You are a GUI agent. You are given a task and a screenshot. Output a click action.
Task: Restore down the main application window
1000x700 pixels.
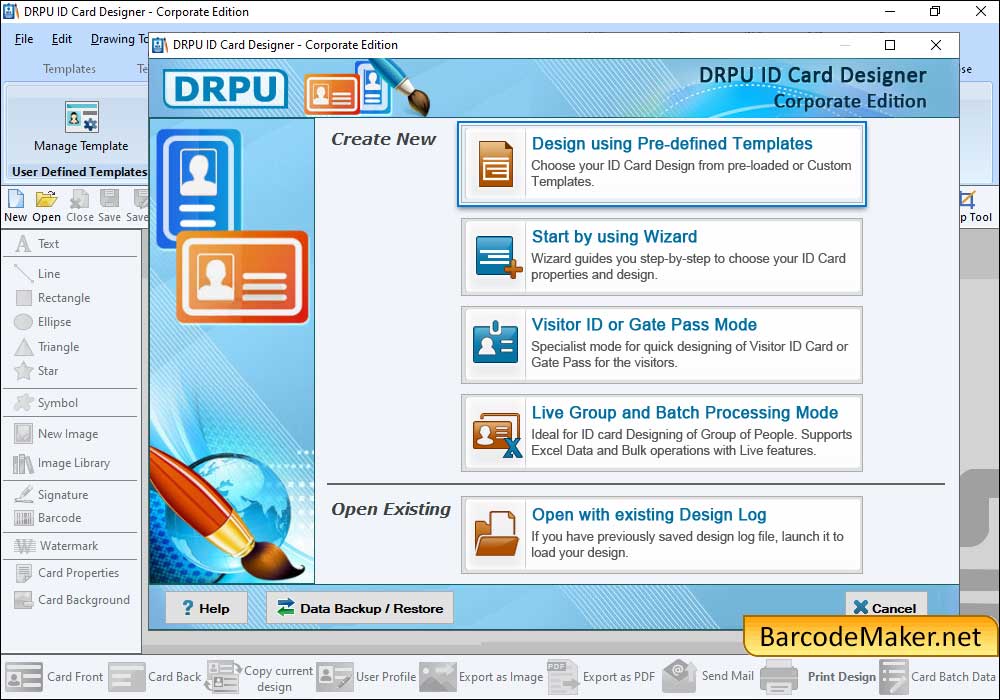935,11
